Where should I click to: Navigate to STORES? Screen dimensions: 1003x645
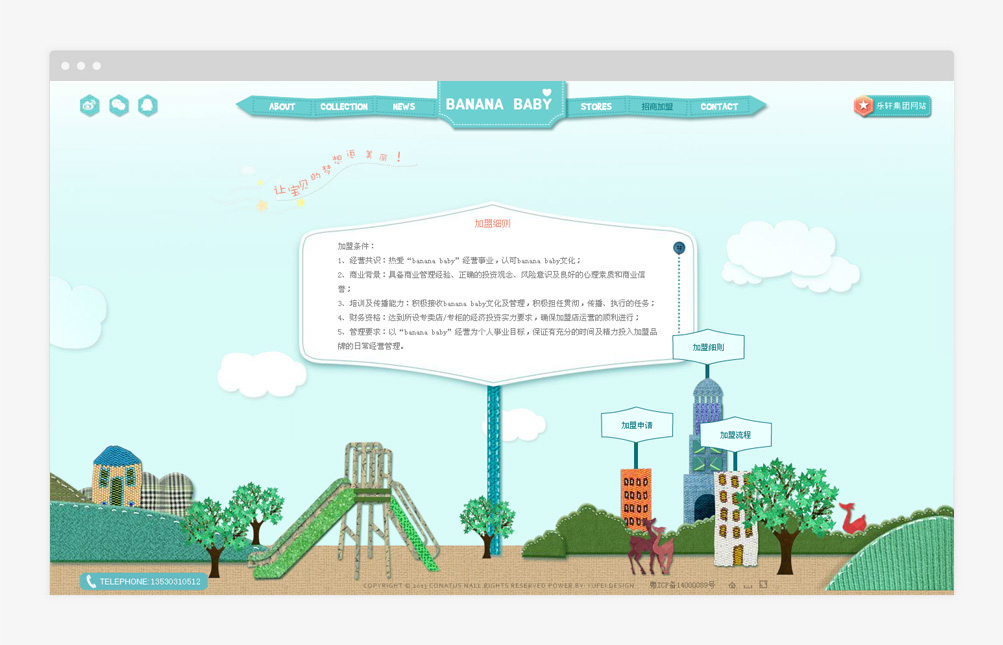click(x=596, y=107)
